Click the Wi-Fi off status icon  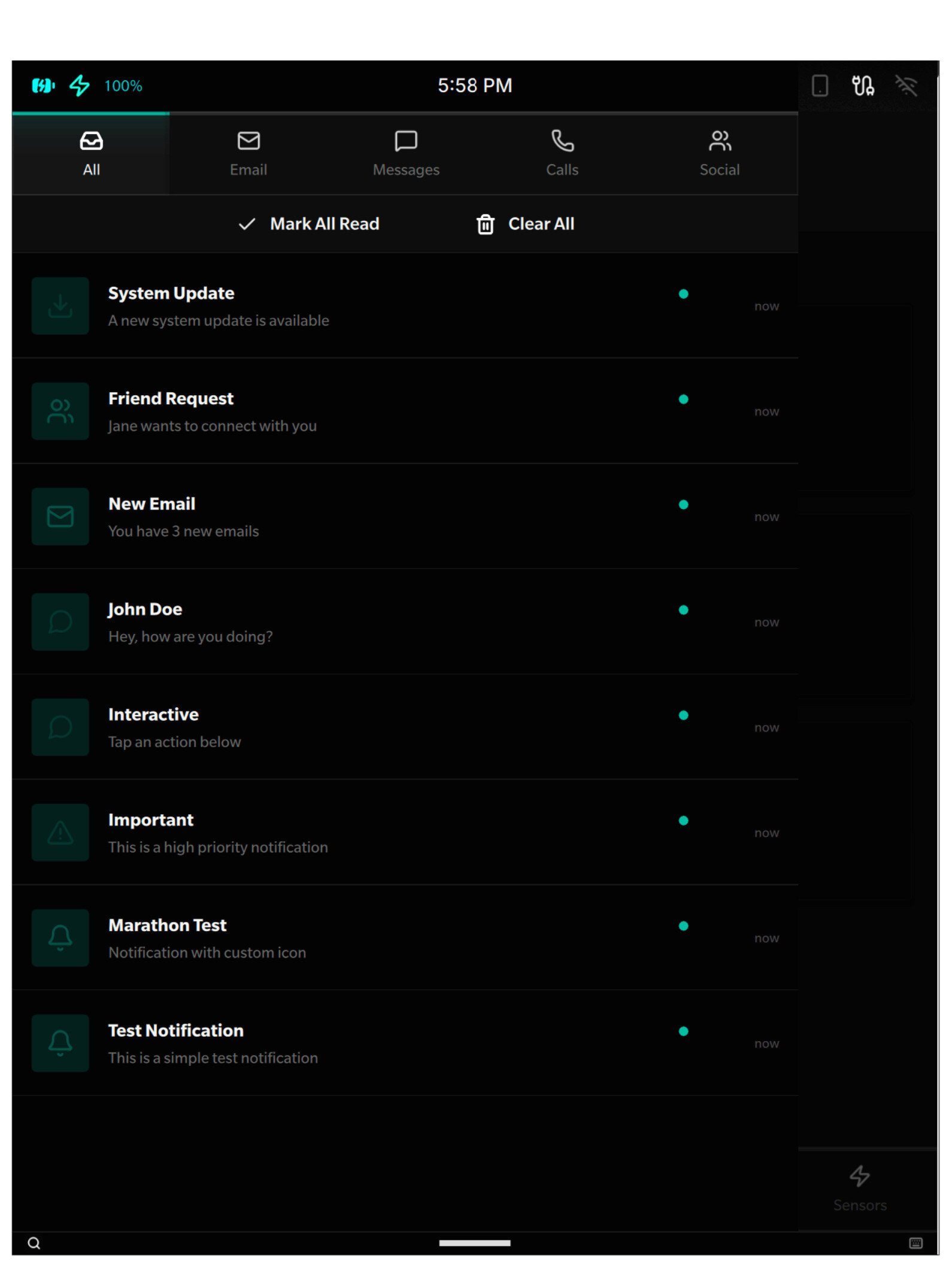tap(906, 86)
